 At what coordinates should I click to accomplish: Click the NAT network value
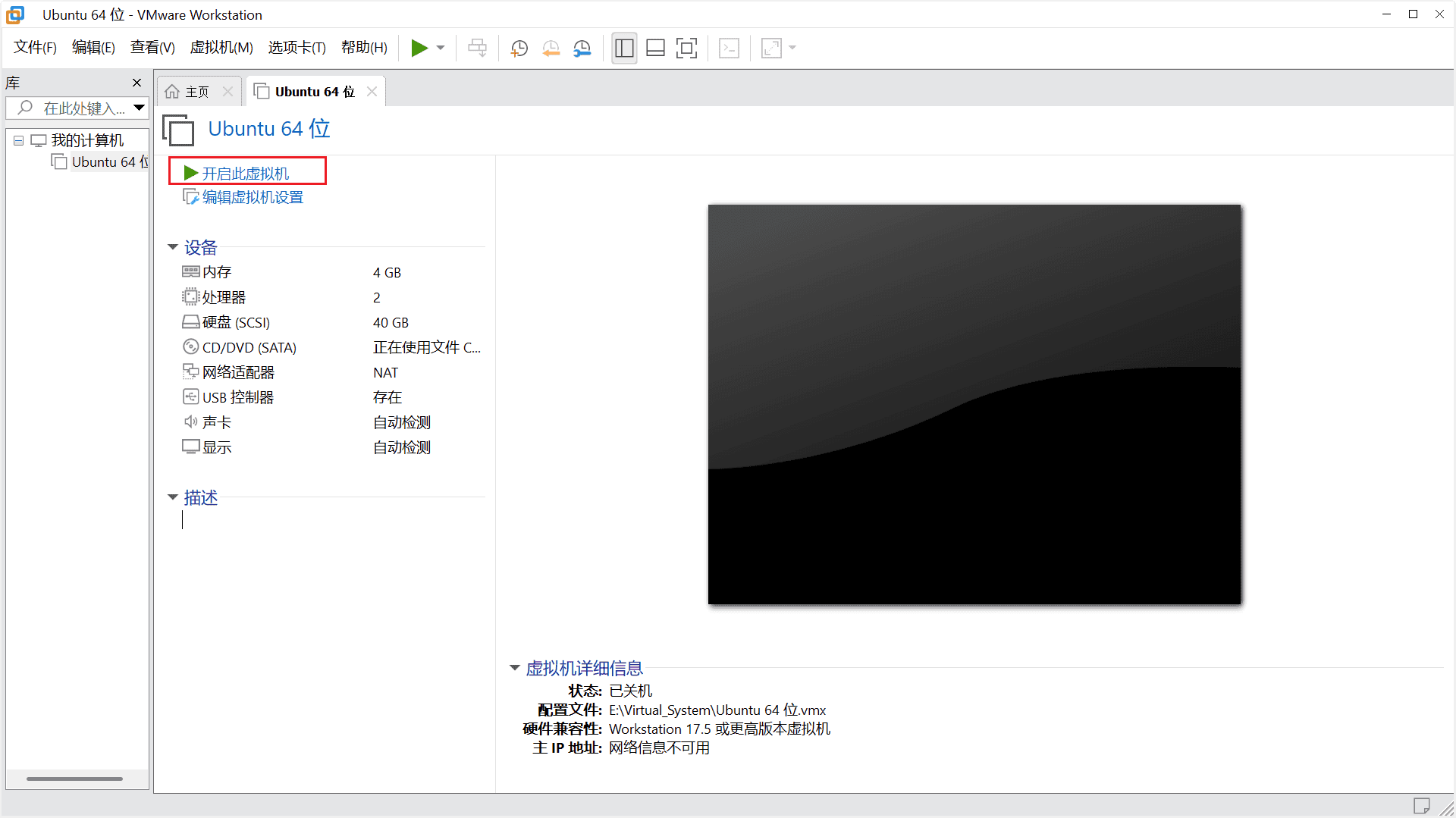coord(385,373)
